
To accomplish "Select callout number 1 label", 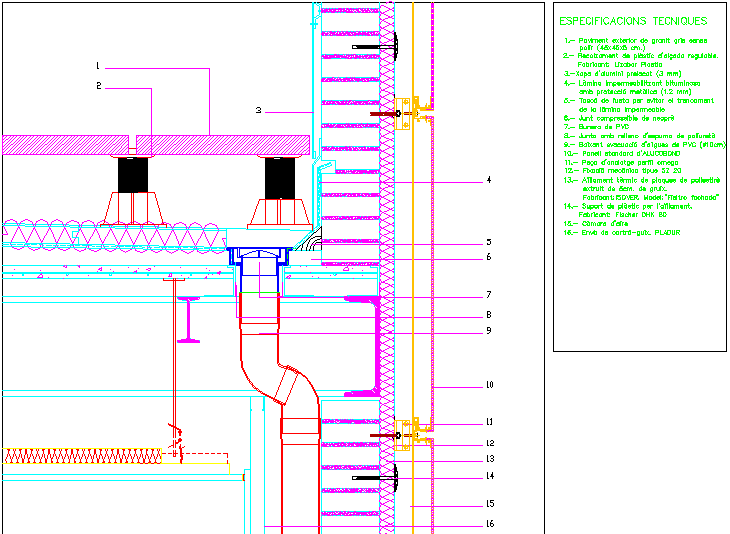I will click(x=98, y=66).
